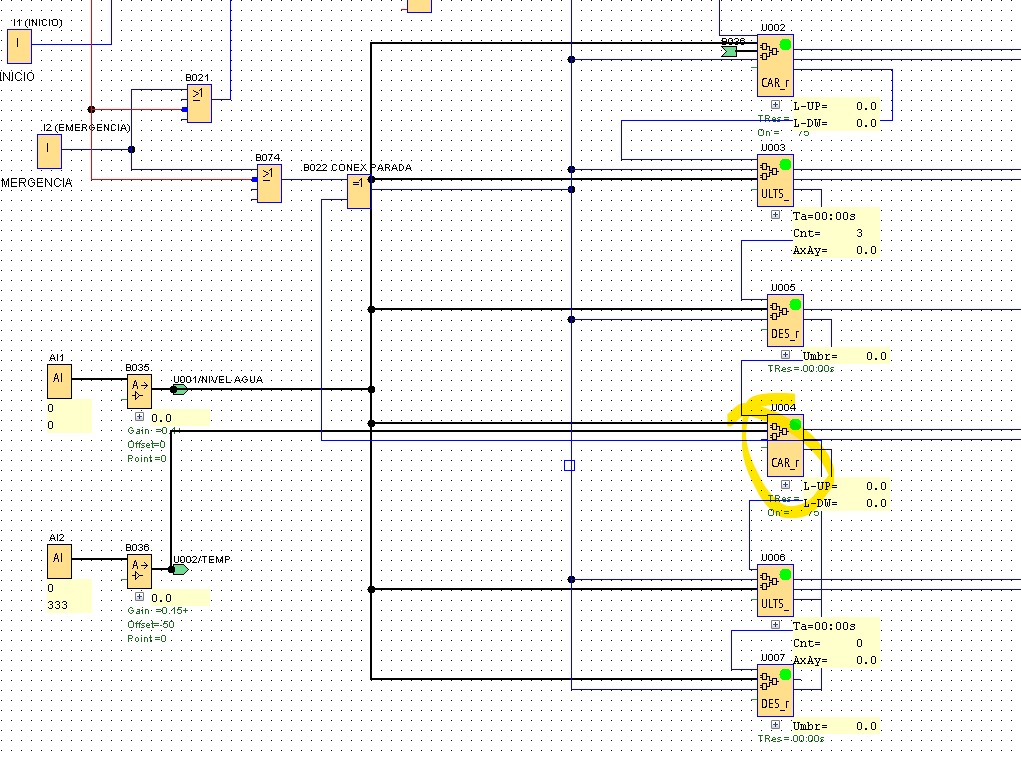Click the U002/TEMP connector flag
Image resolution: width=1021 pixels, height=759 pixels.
point(180,569)
